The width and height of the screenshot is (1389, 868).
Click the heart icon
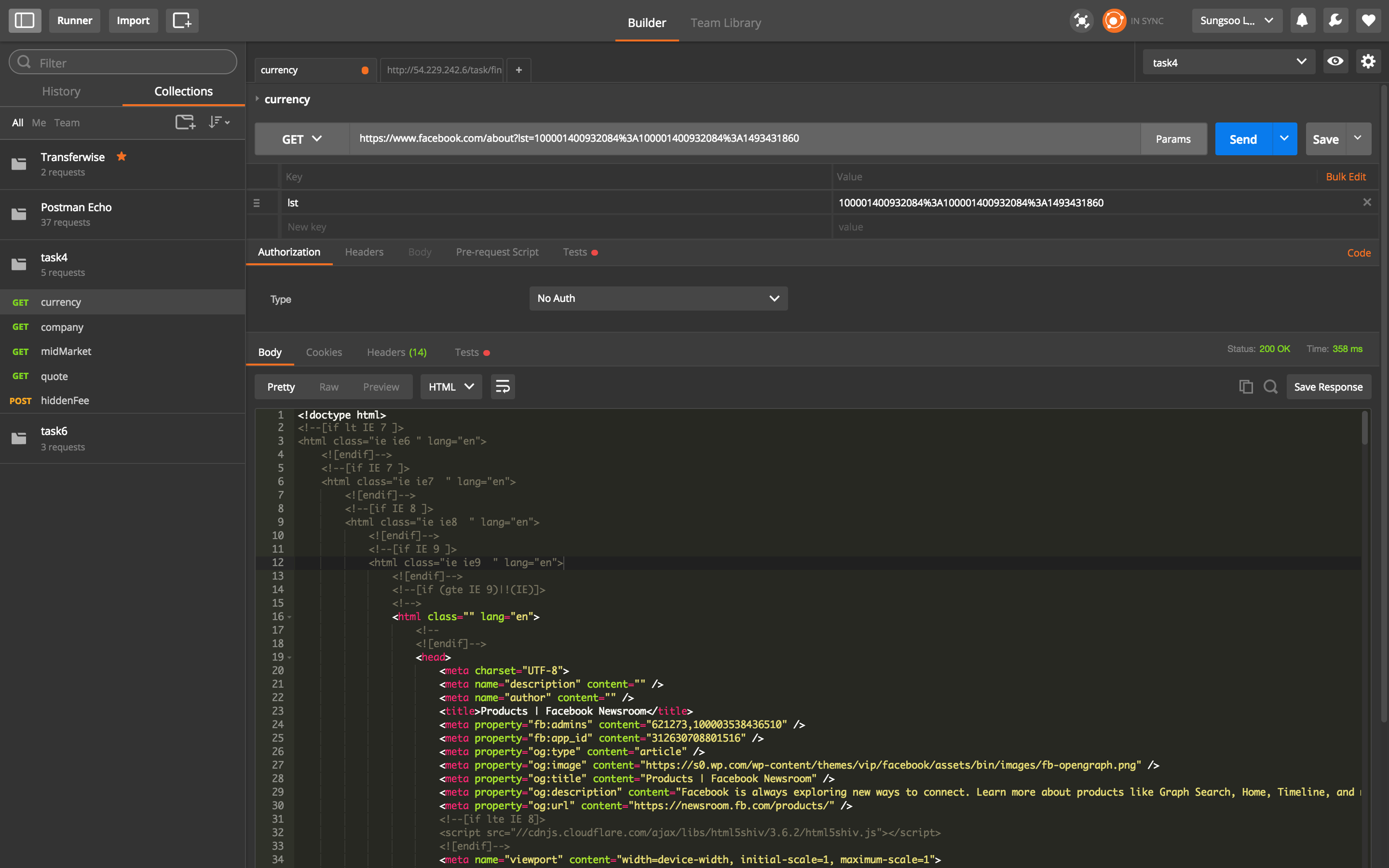pos(1368,21)
